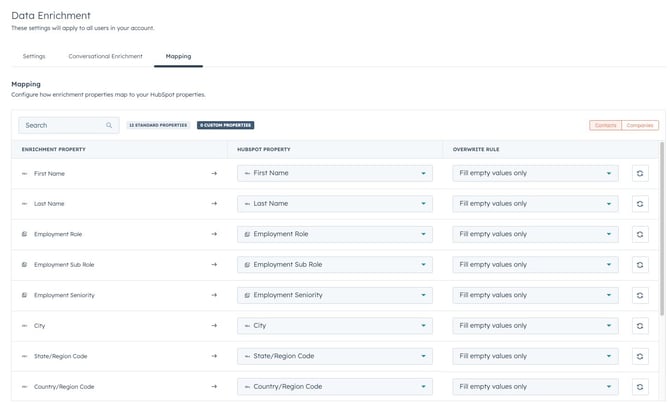Click the refresh icon in Last Name row
The height and width of the screenshot is (404, 670).
coord(640,204)
